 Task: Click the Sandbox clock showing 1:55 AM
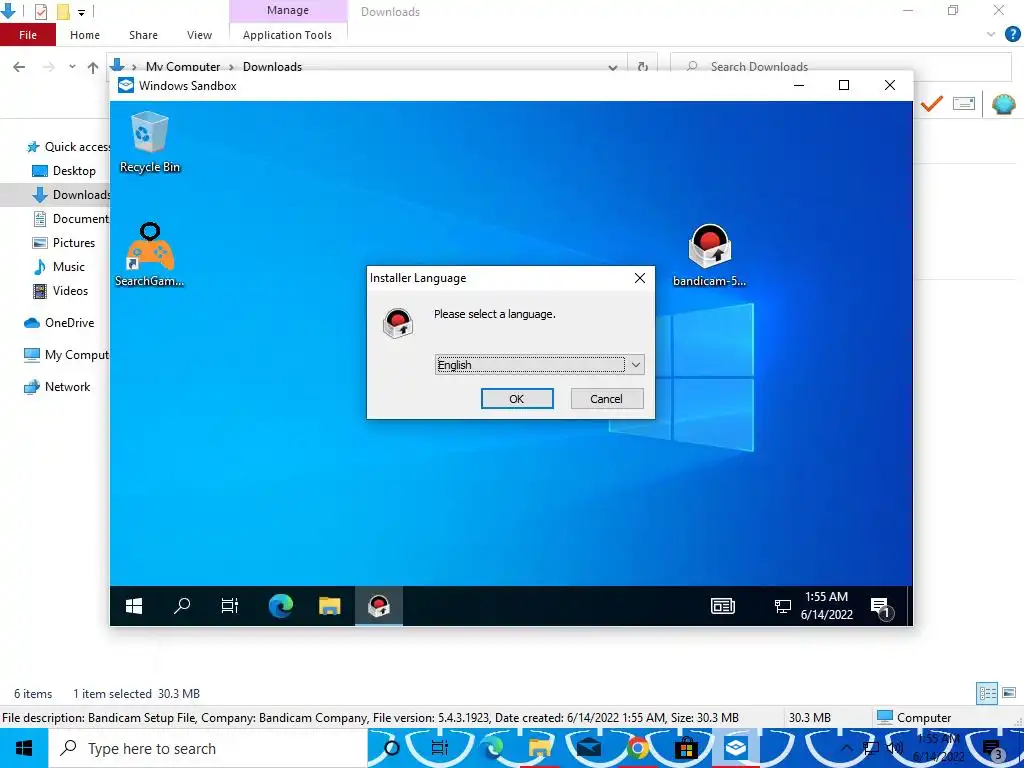pos(827,605)
